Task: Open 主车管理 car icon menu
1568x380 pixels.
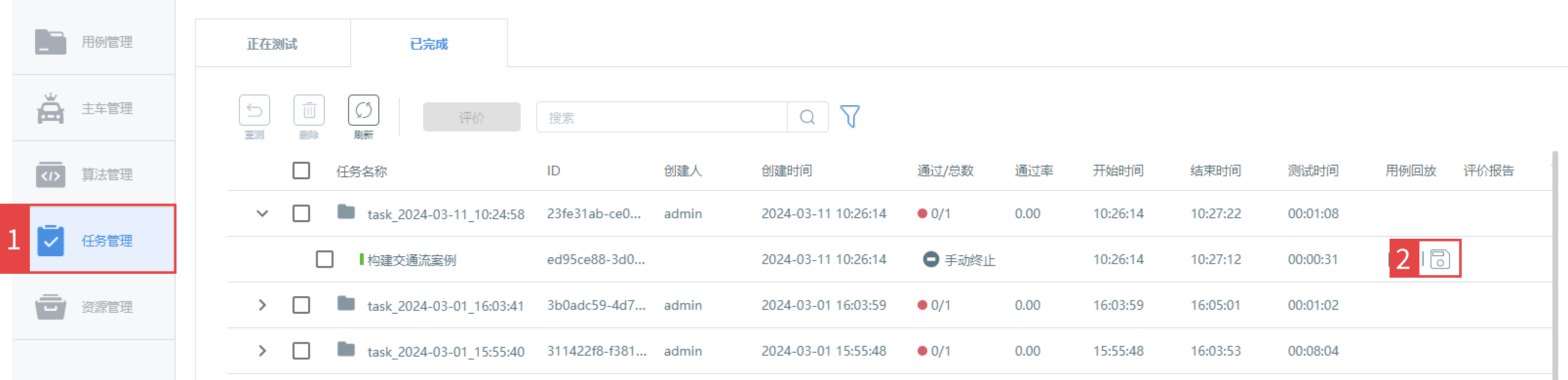Action: tap(93, 108)
